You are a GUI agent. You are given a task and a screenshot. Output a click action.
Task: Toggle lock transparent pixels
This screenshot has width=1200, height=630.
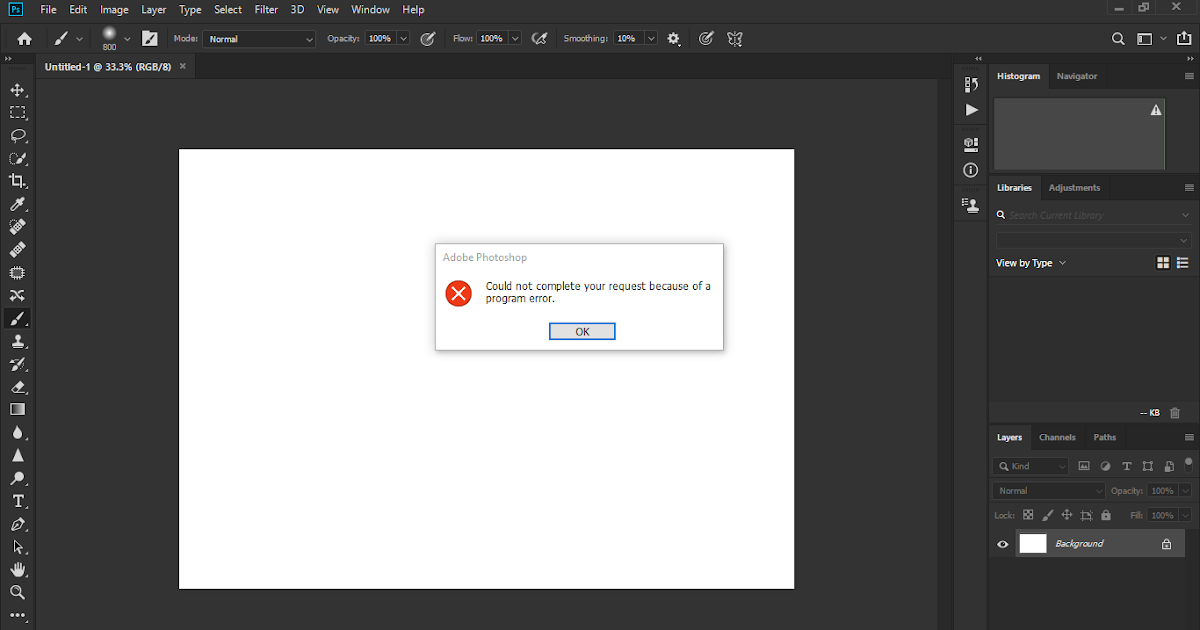(1028, 515)
